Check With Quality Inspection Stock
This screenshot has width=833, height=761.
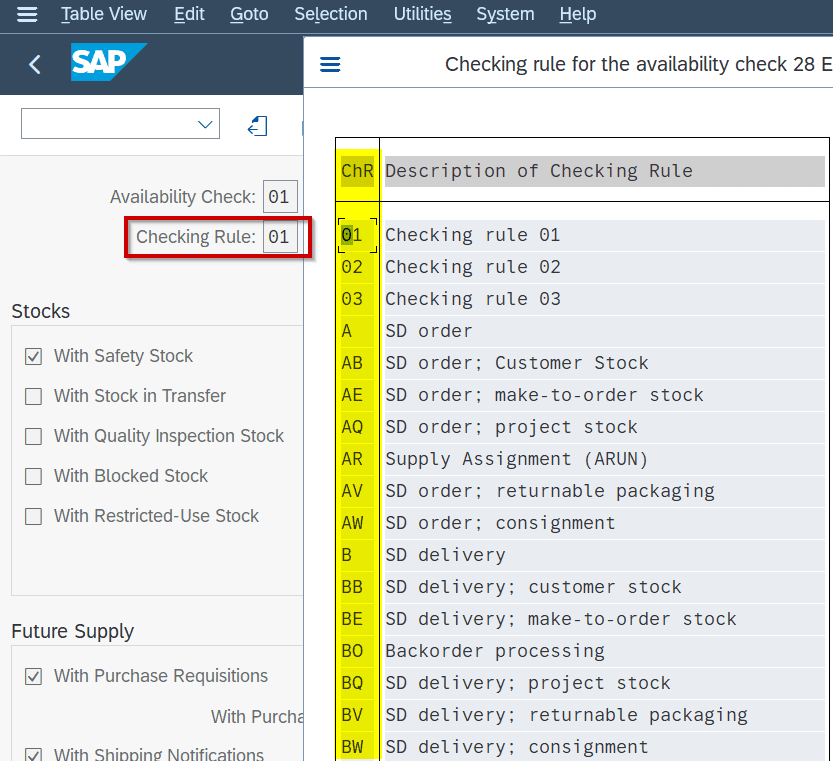pyautogui.click(x=33, y=436)
